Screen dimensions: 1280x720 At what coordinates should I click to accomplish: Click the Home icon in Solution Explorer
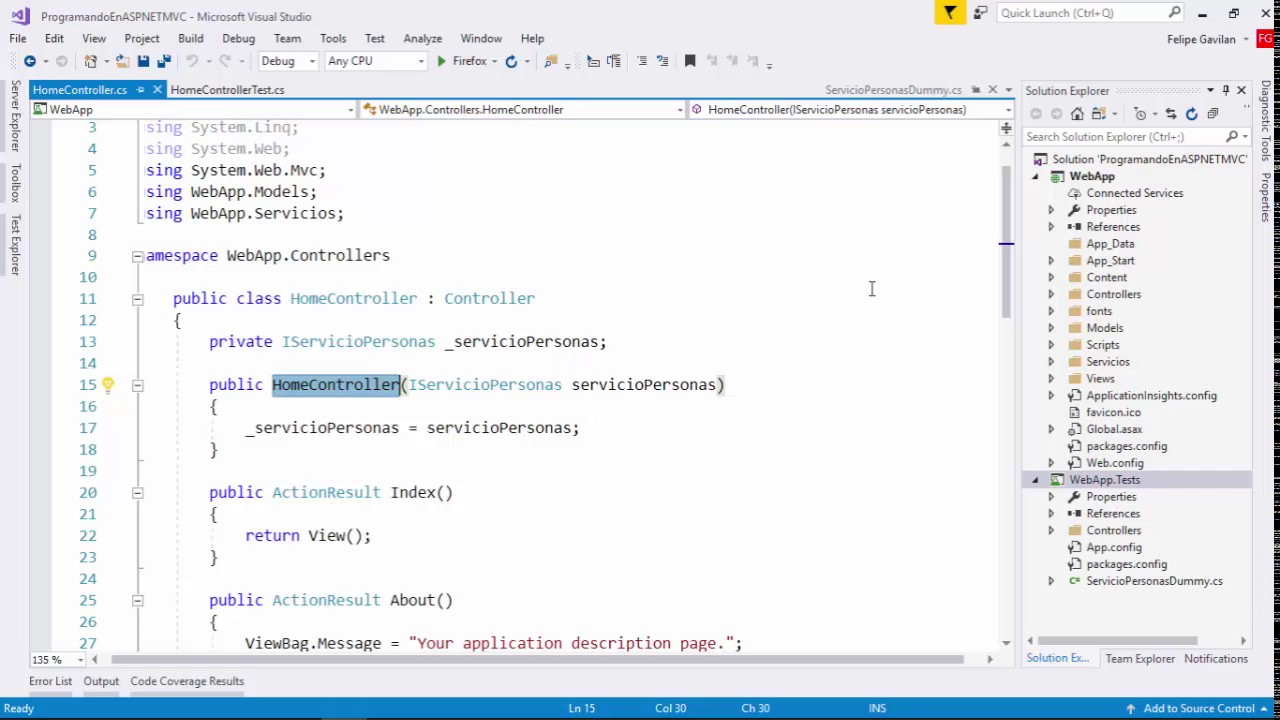(x=1077, y=113)
